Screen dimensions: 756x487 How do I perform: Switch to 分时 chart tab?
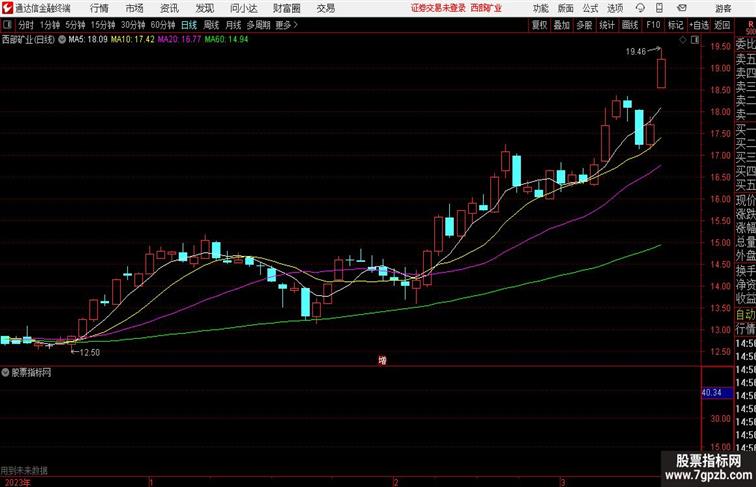coord(26,25)
